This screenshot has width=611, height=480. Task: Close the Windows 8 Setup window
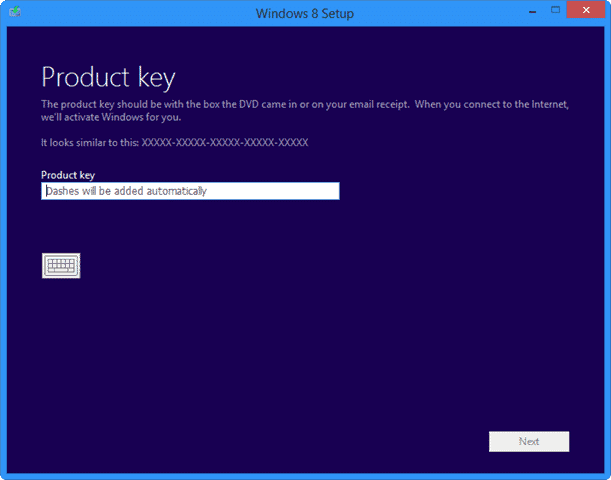pyautogui.click(x=586, y=11)
